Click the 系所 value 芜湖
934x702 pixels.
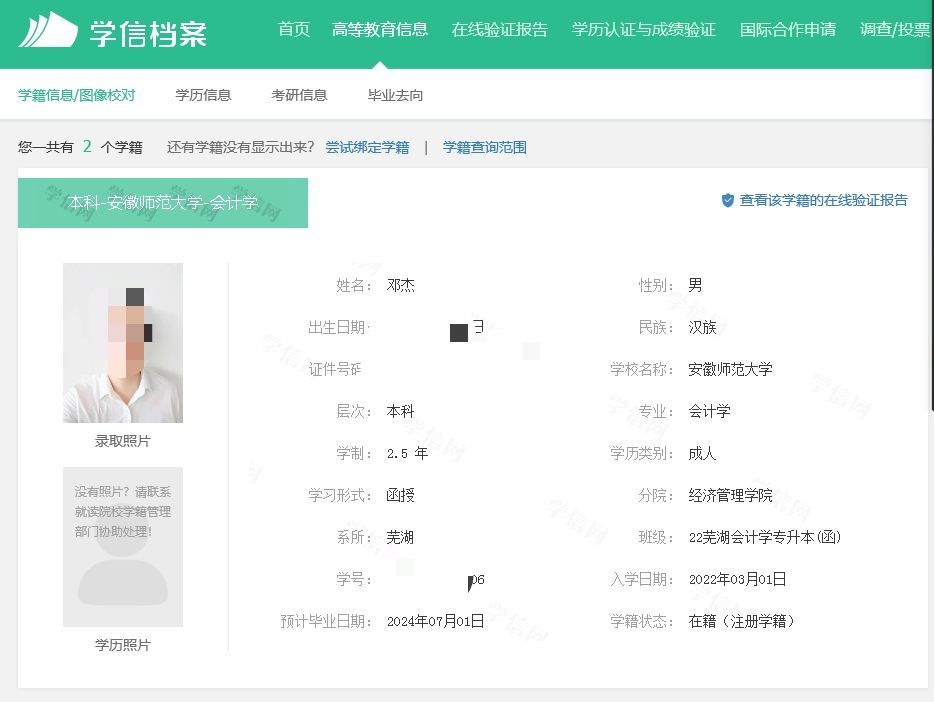400,538
